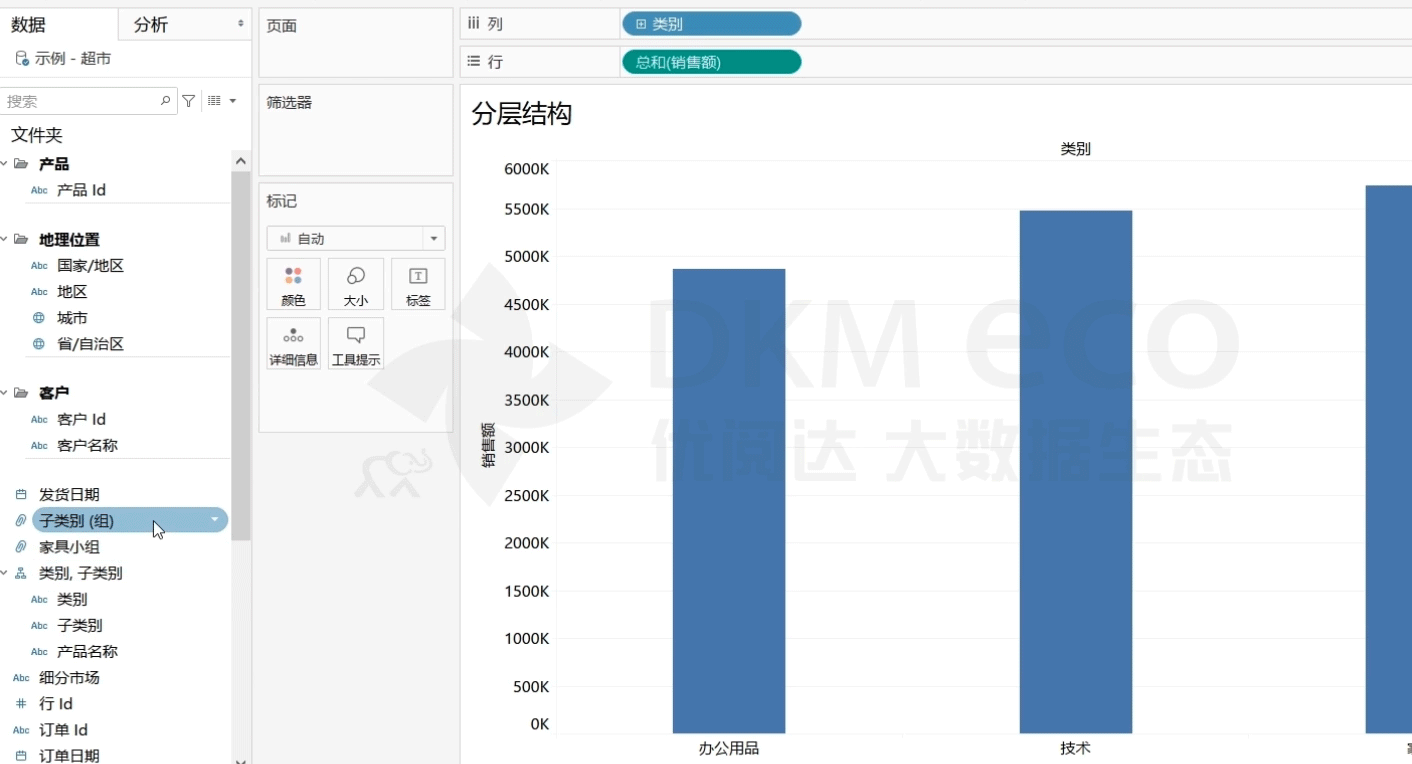1412x764 pixels.
Task: Collapse the 产品 folder
Action: 4,164
